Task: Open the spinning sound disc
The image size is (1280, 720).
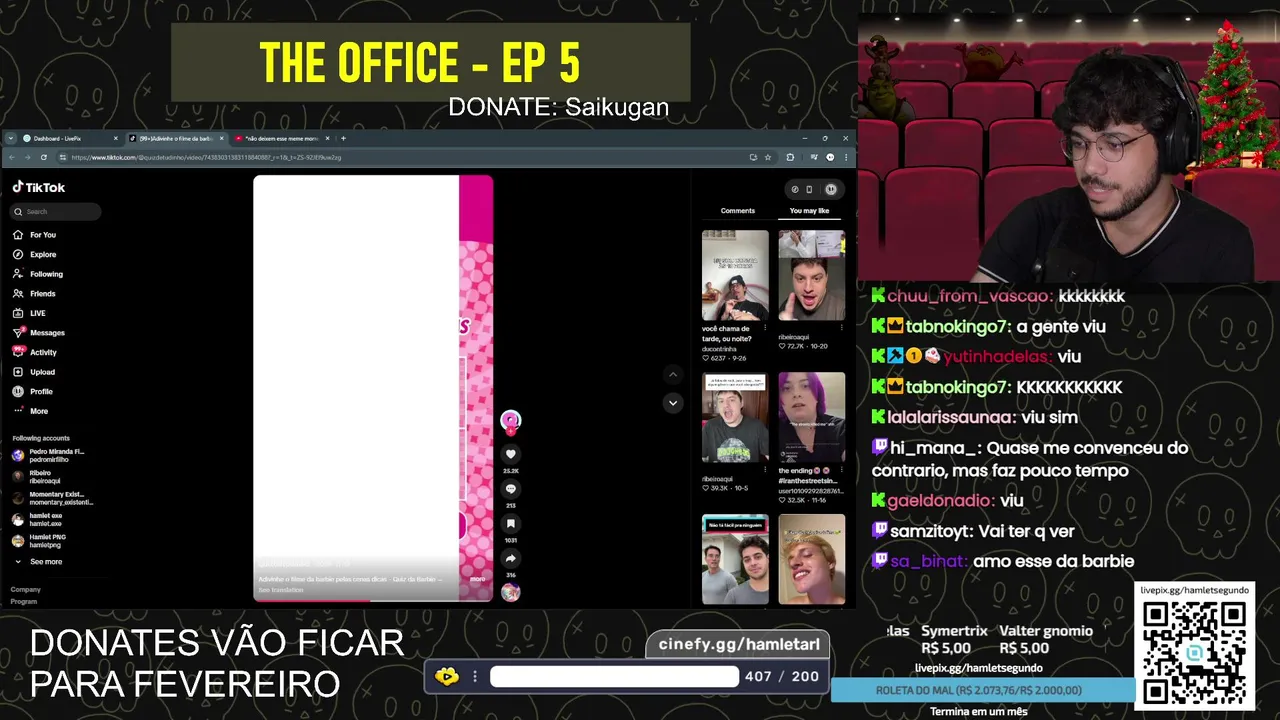Action: pyautogui.click(x=511, y=592)
